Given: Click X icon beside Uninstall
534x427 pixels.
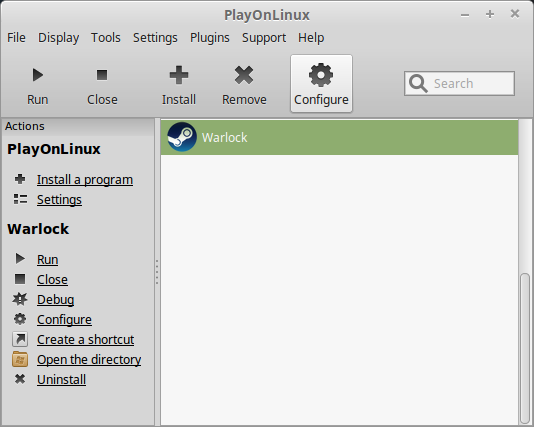Looking at the screenshot, I should tap(20, 379).
